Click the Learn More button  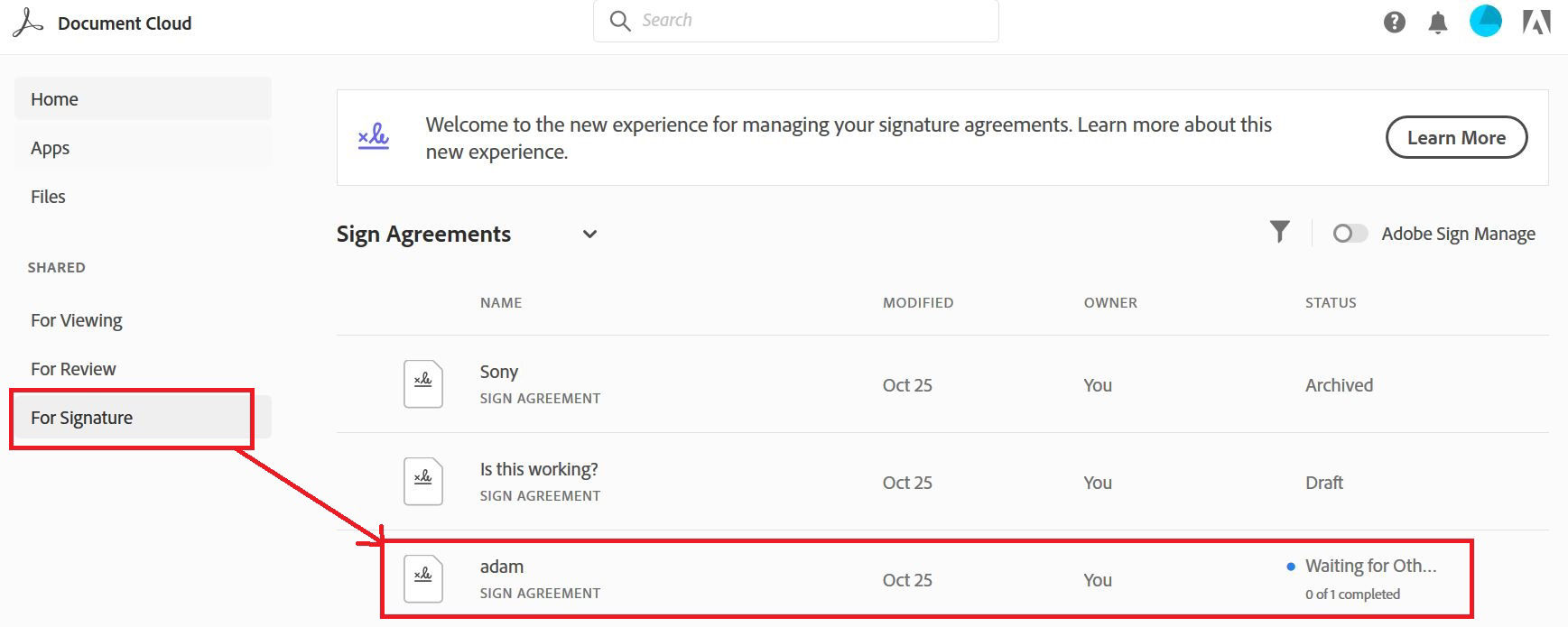[1456, 137]
